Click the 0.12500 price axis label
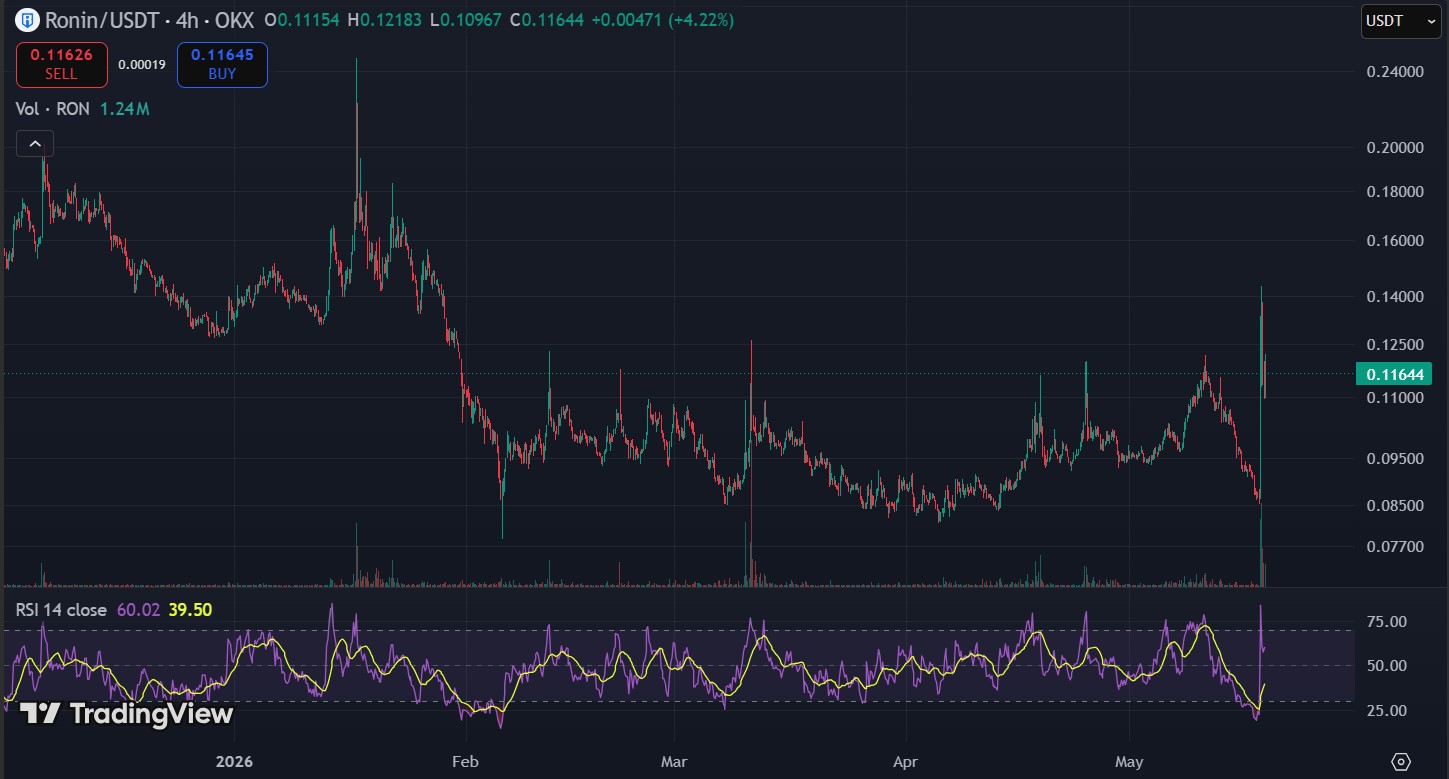This screenshot has height=779, width=1449. point(1394,344)
